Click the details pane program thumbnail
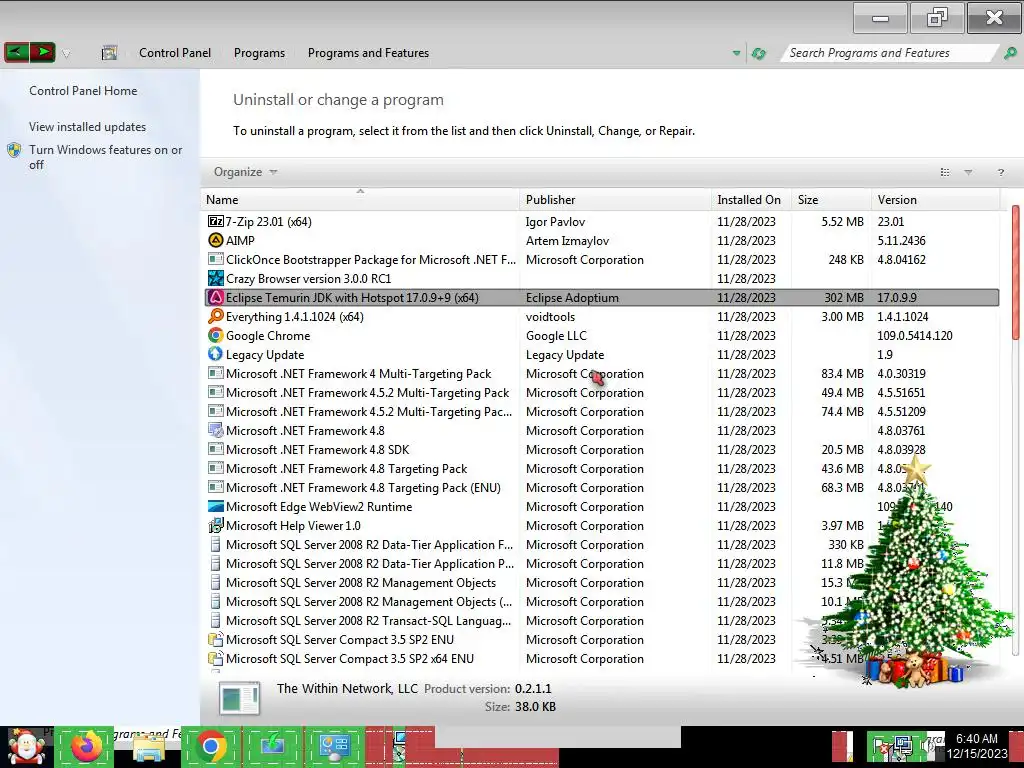1024x768 pixels. click(240, 697)
